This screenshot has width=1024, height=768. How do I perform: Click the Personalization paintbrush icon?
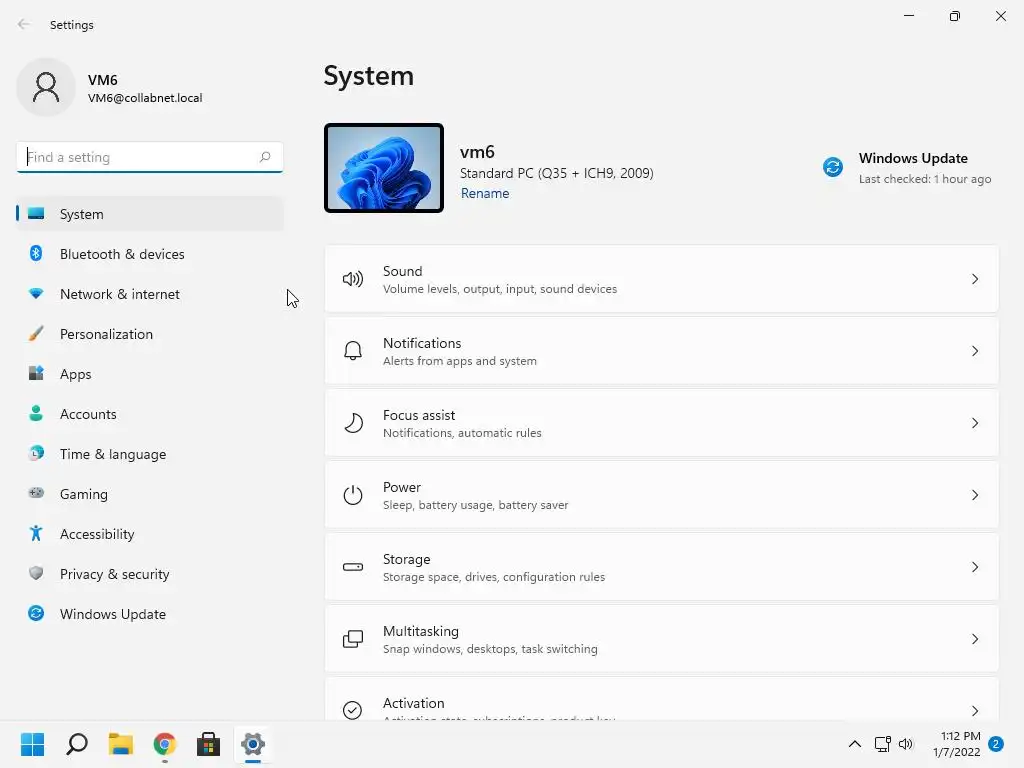tap(36, 334)
